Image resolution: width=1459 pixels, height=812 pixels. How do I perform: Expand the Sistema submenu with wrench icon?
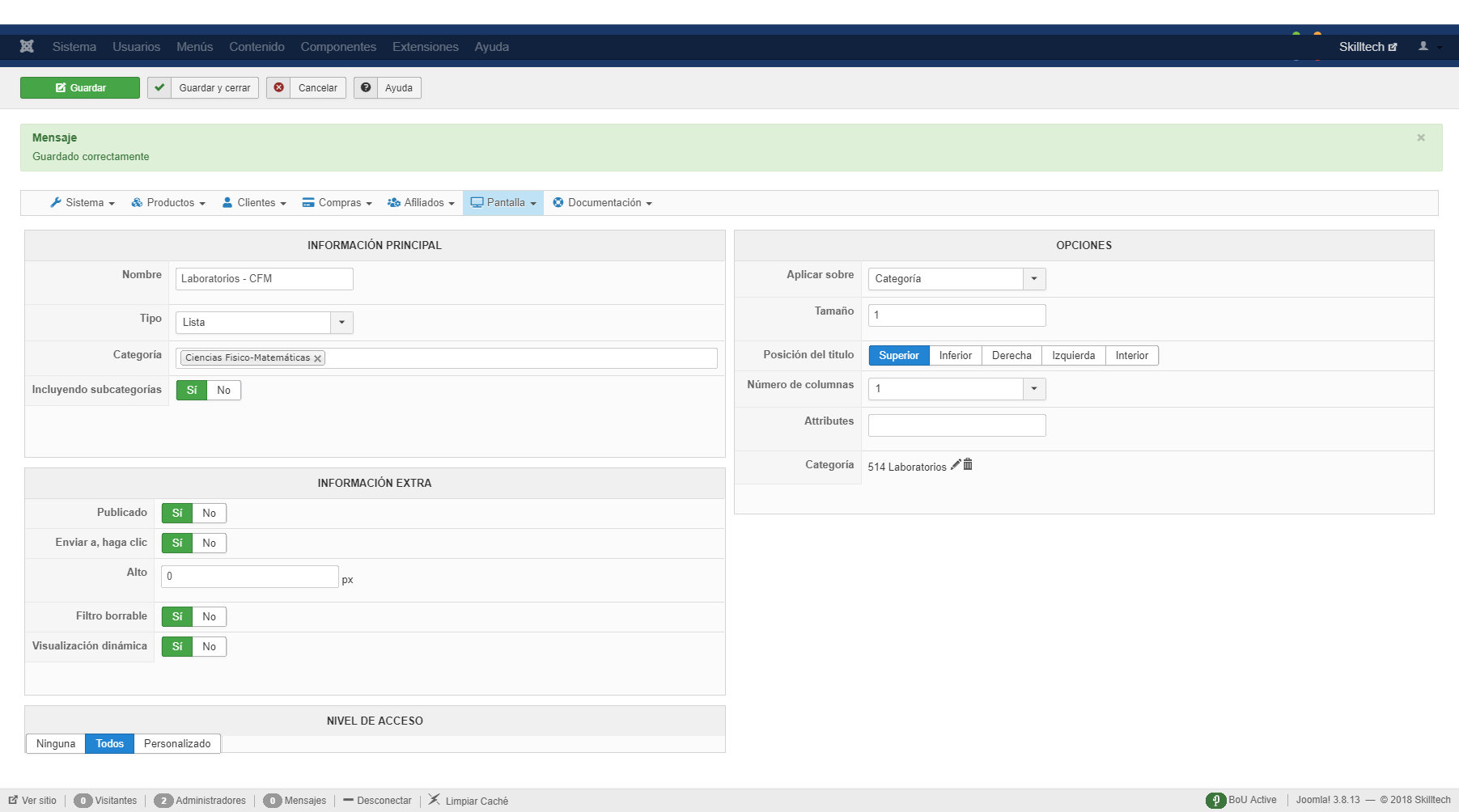point(83,202)
